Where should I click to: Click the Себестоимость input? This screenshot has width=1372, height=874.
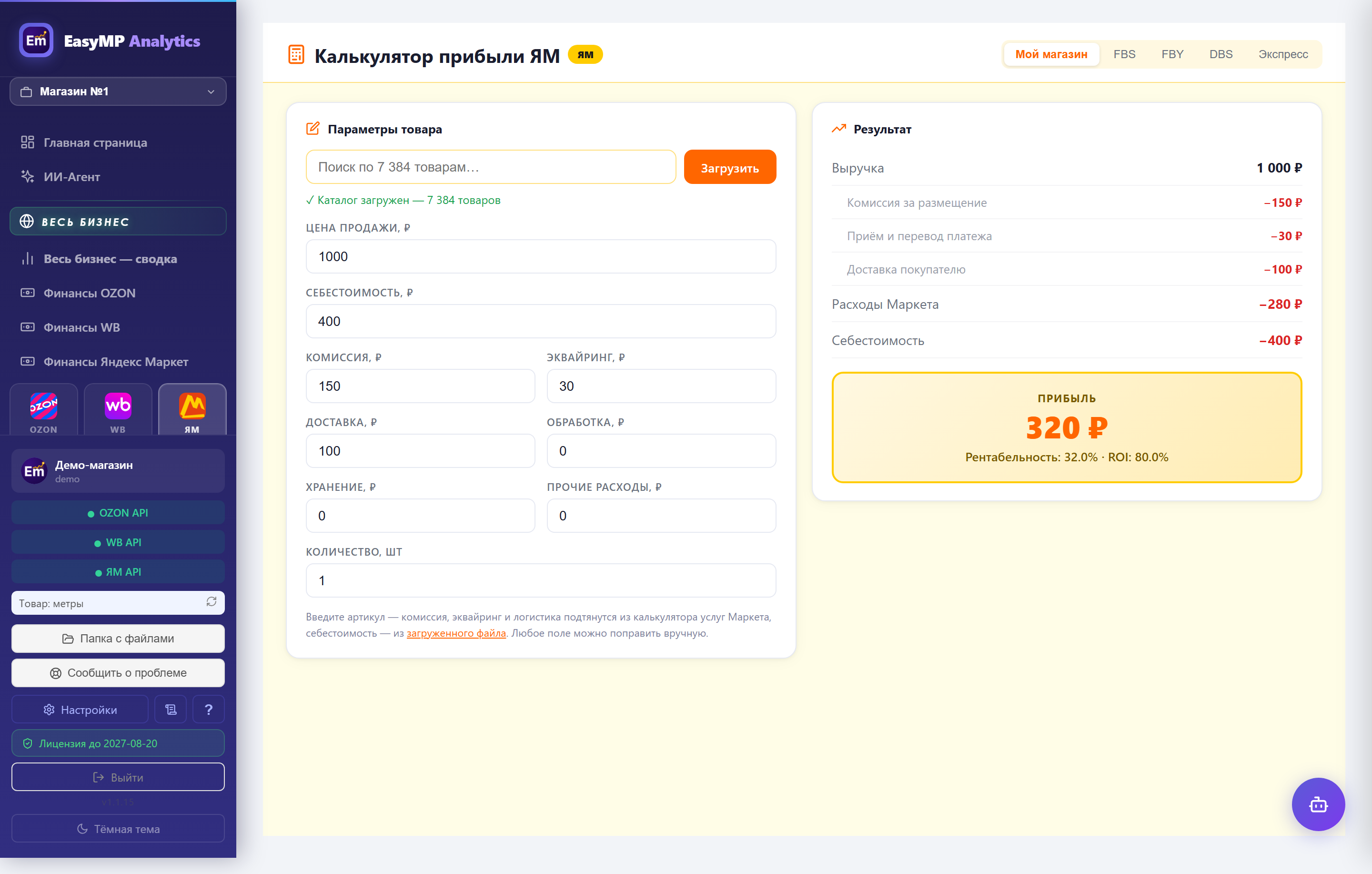coord(541,322)
